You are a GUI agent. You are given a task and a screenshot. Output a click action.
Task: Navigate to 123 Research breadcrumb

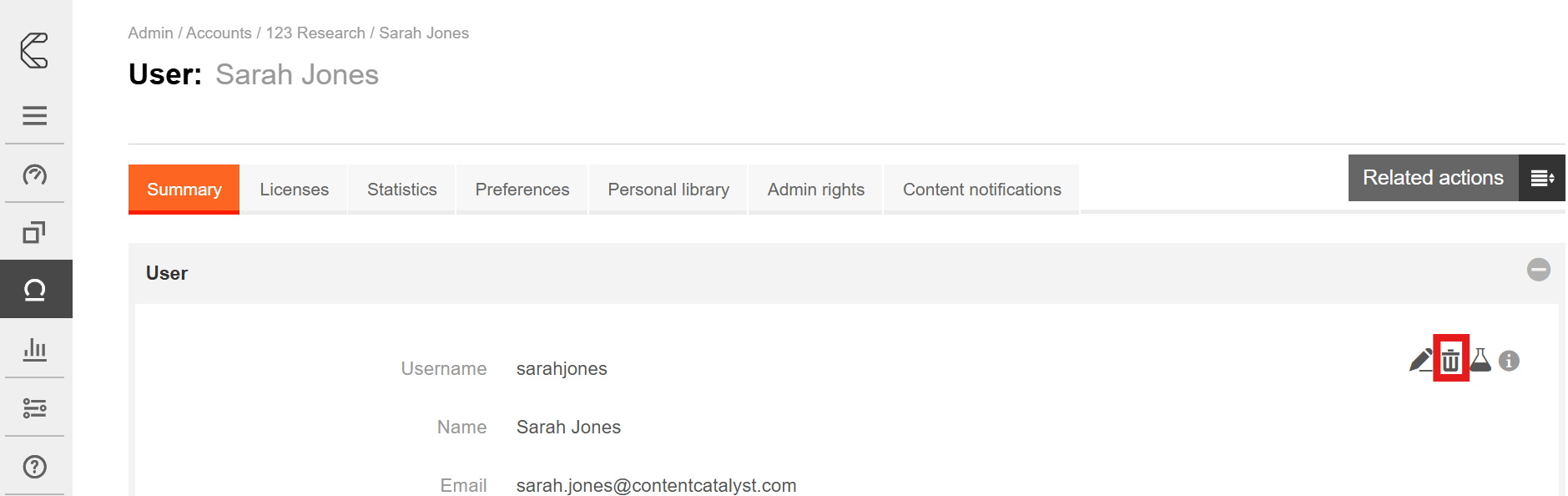pos(315,33)
